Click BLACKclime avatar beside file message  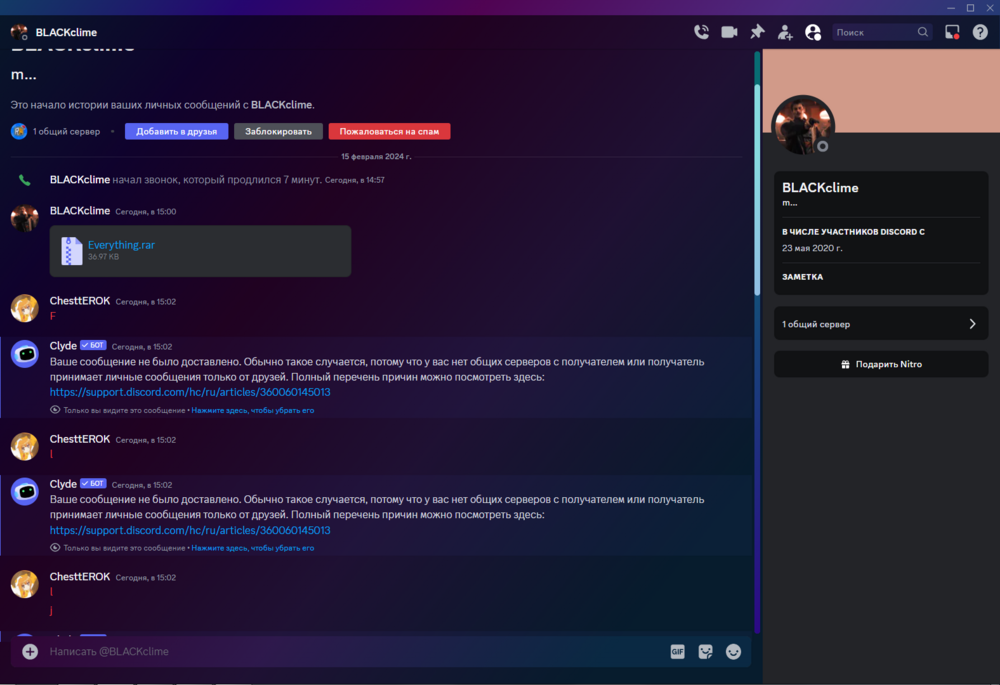click(x=25, y=217)
